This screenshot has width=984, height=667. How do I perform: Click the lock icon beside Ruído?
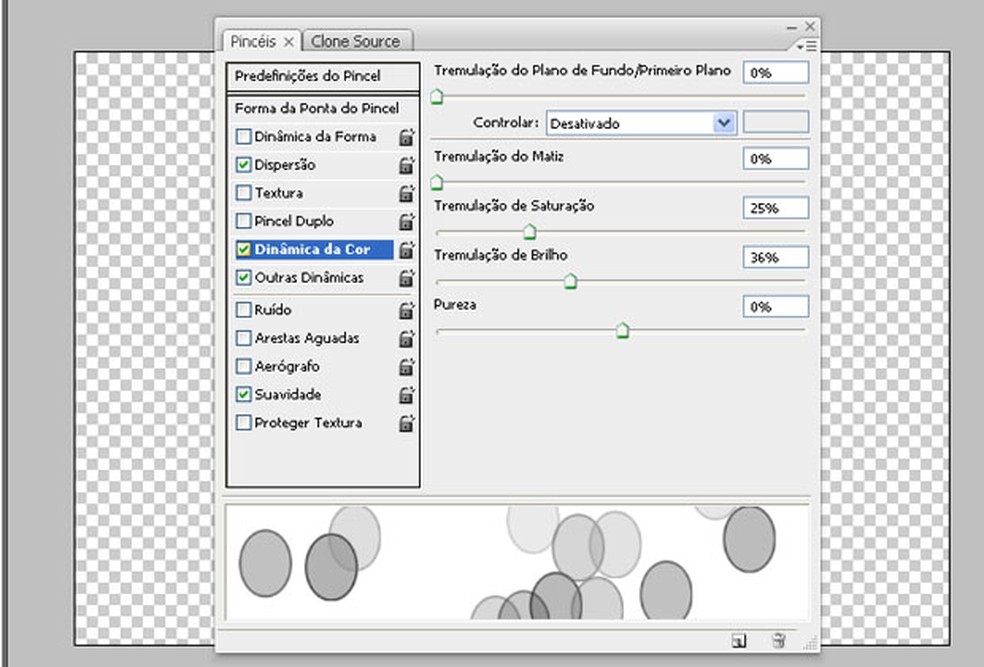(407, 310)
